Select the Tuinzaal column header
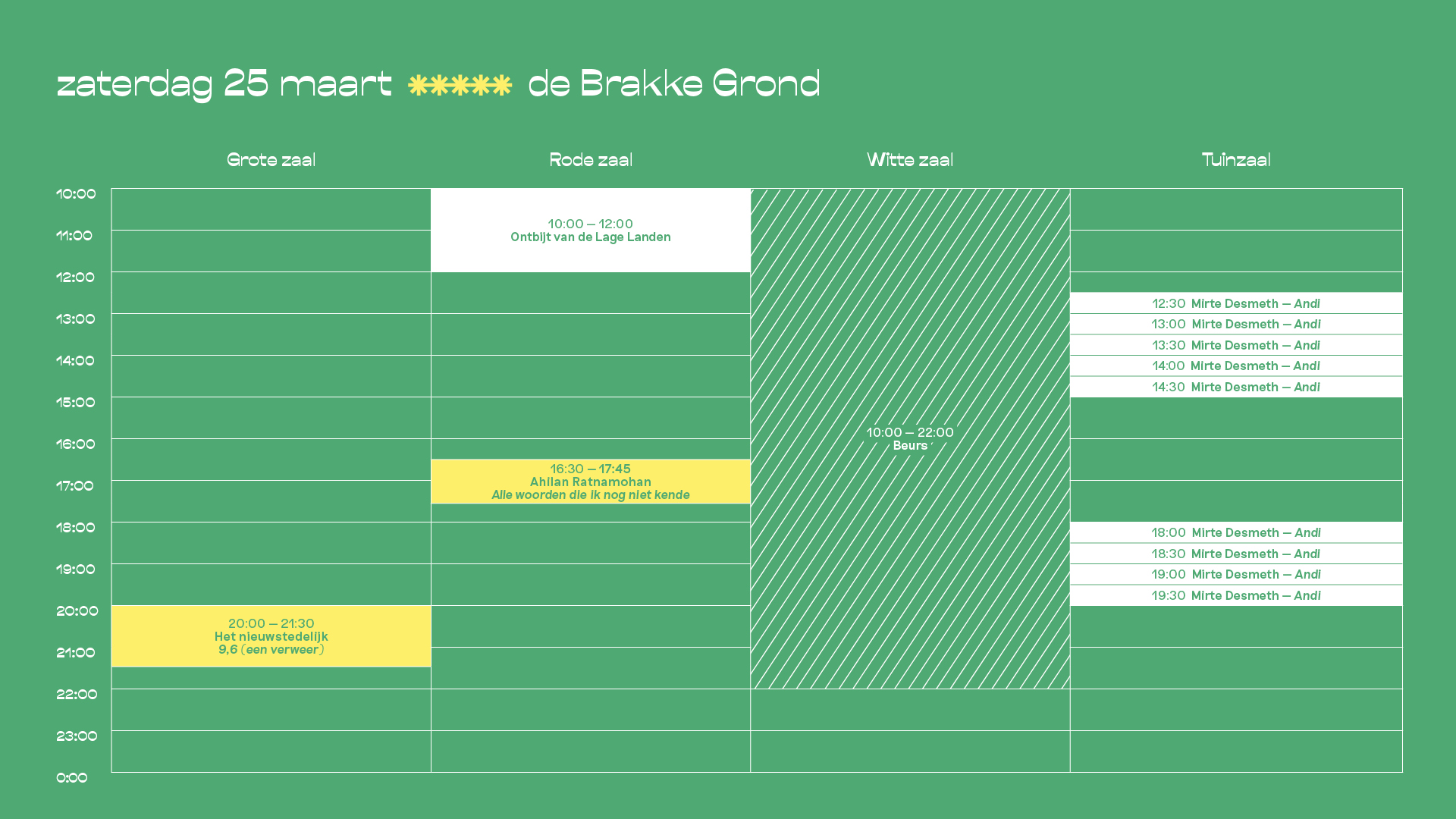1456x819 pixels. 1236,160
